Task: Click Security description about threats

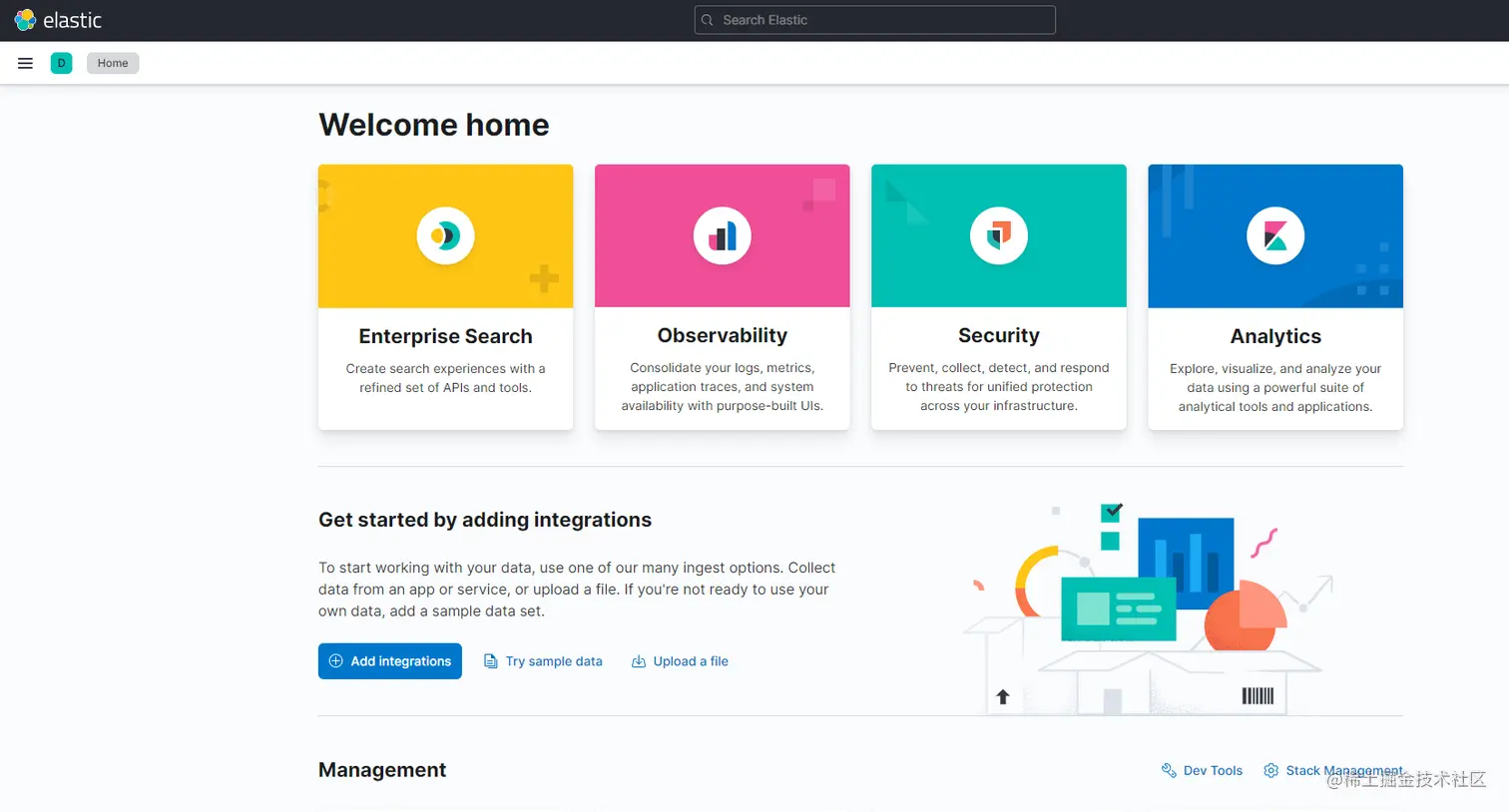Action: [999, 387]
